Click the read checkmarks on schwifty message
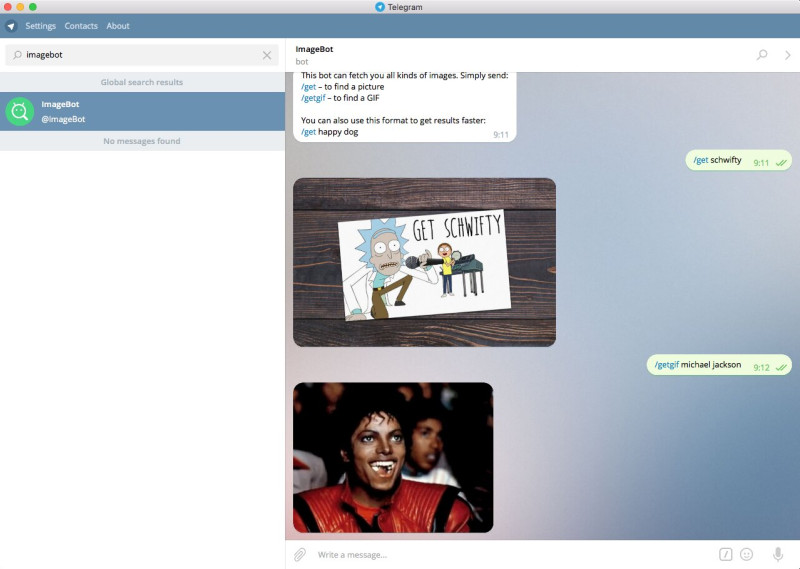The image size is (800, 569). [x=781, y=163]
